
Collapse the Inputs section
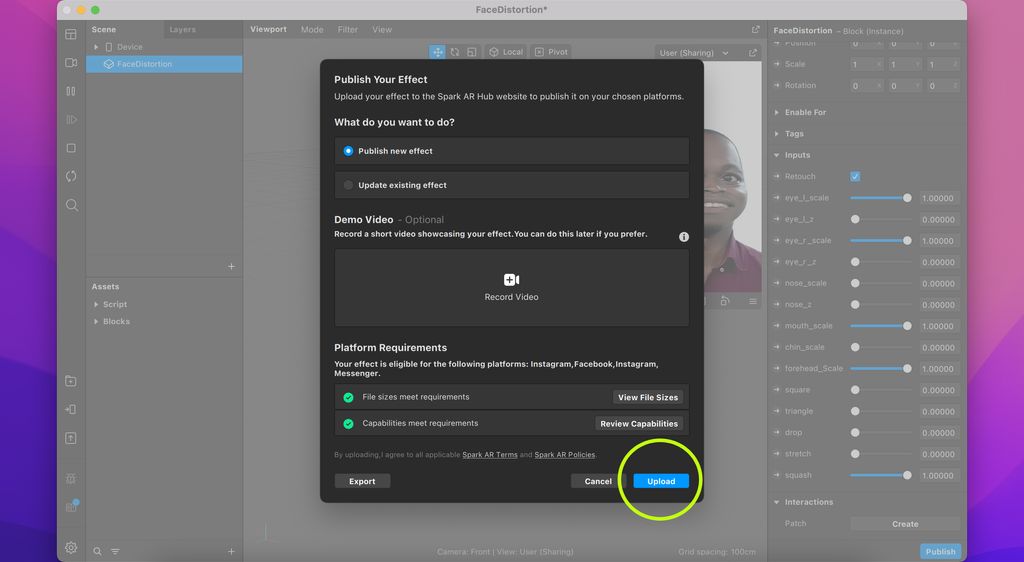pyautogui.click(x=776, y=155)
